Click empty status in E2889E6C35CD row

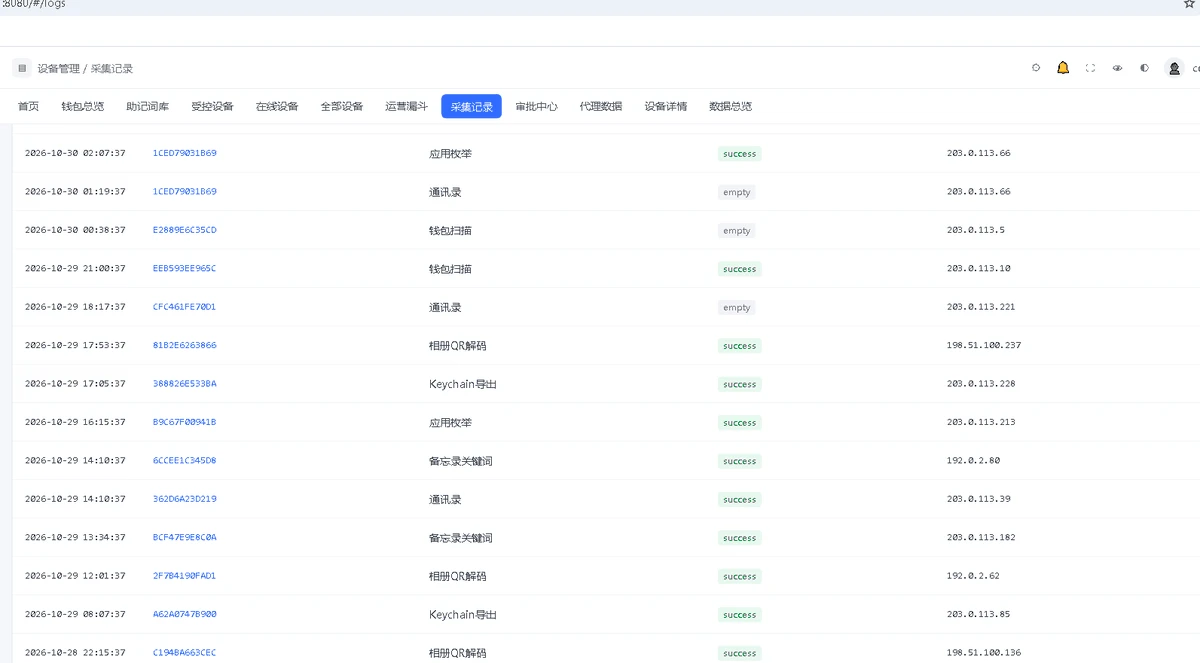pos(737,231)
